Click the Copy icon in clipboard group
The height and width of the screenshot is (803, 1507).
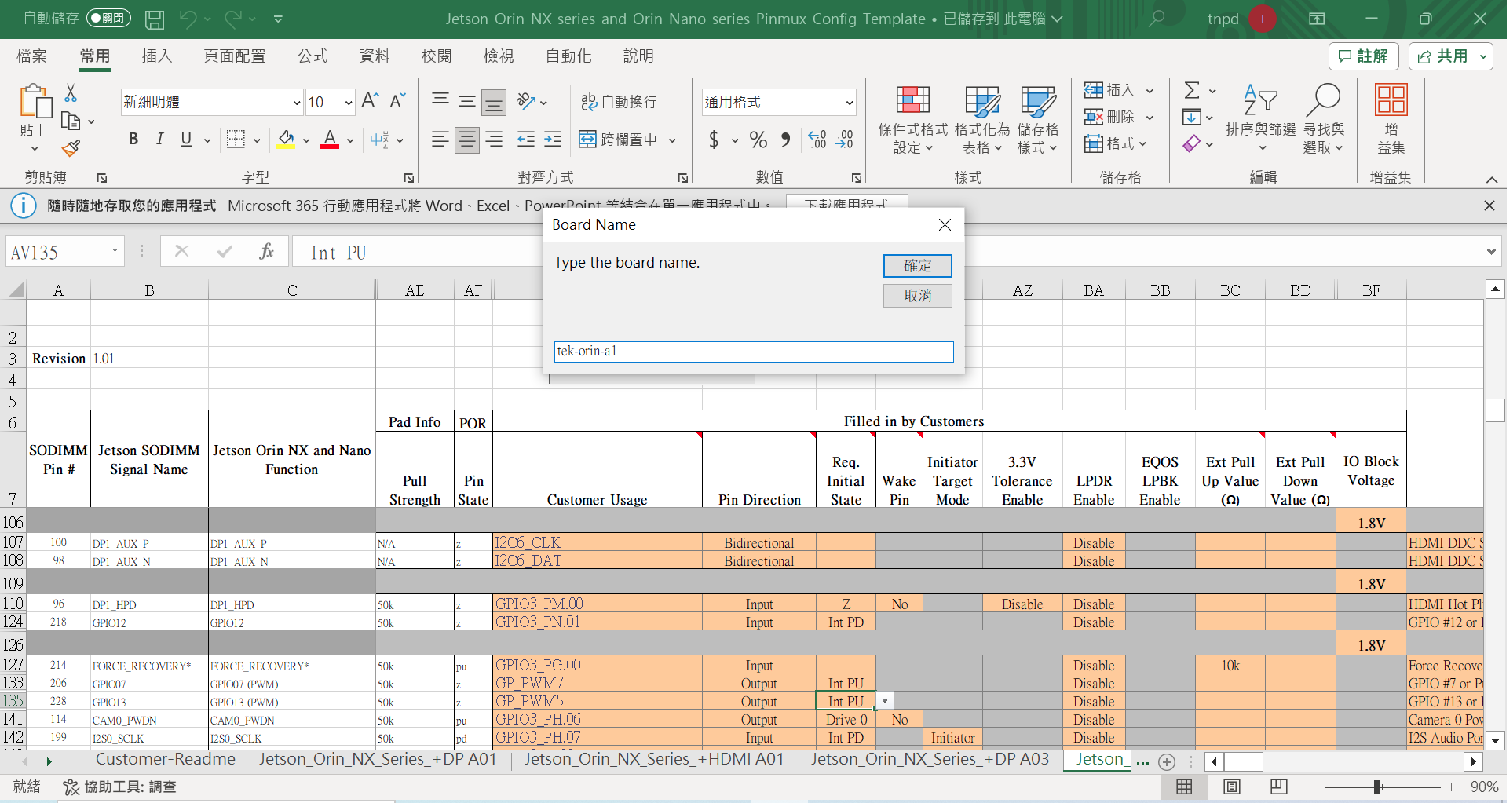click(70, 121)
